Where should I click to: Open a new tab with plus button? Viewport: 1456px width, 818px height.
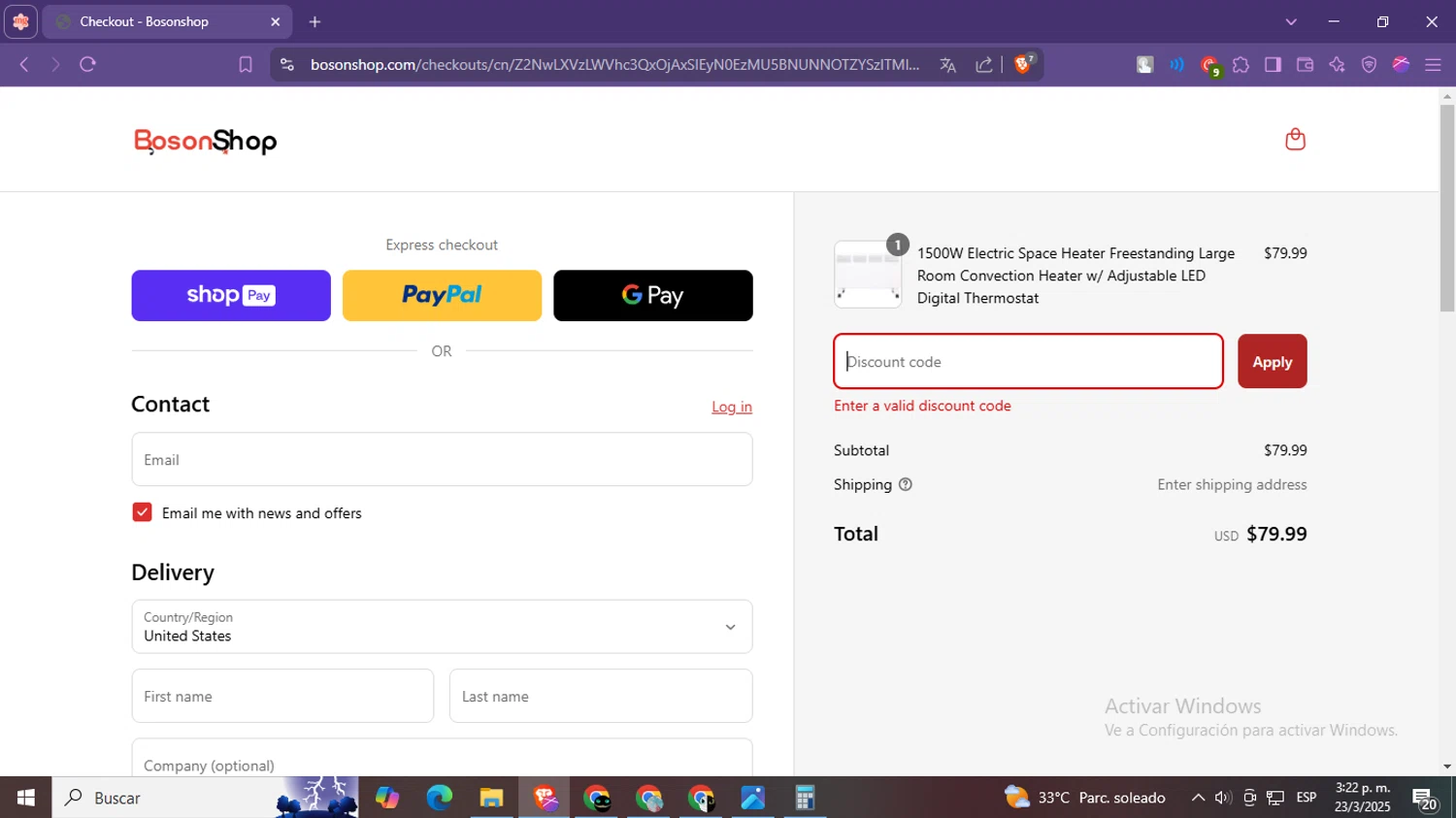pyautogui.click(x=314, y=21)
